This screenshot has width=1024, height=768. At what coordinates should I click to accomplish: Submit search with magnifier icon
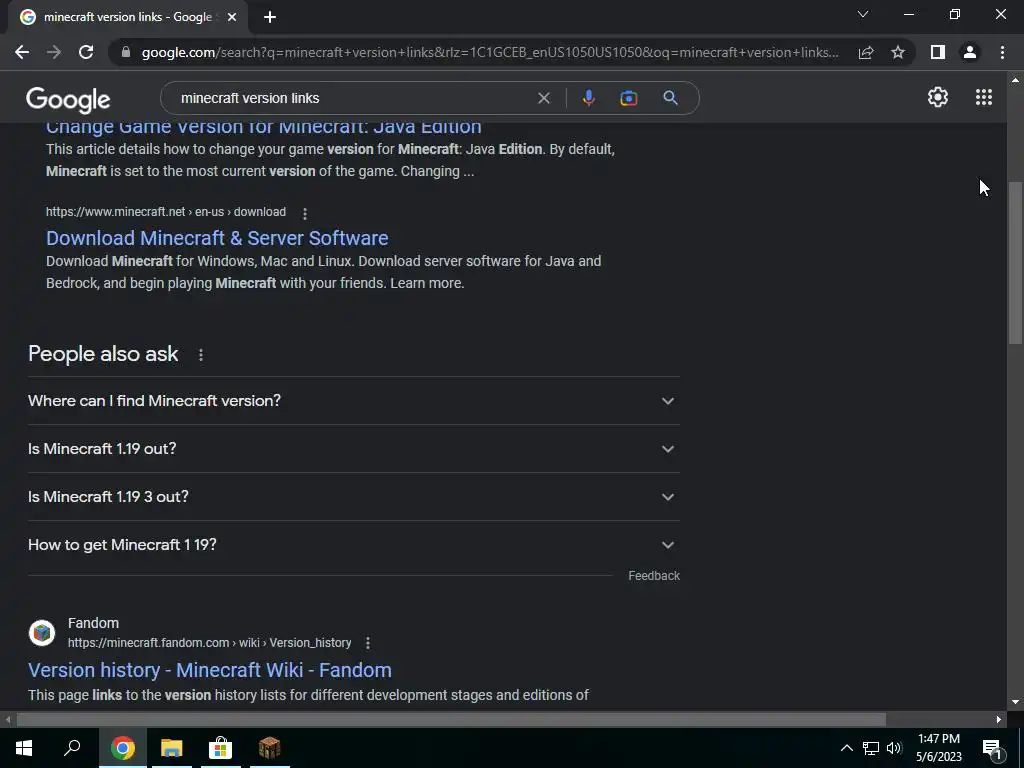coord(670,98)
